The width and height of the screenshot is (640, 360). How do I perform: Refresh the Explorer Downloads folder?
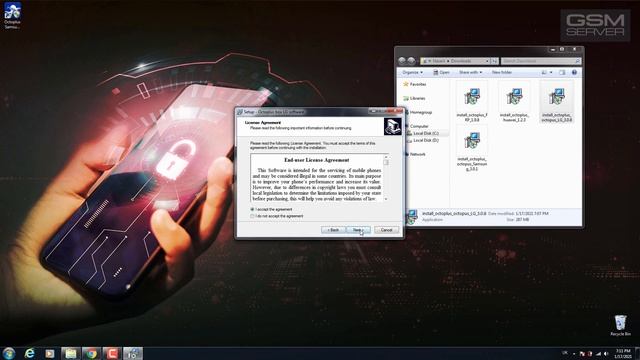(x=495, y=61)
